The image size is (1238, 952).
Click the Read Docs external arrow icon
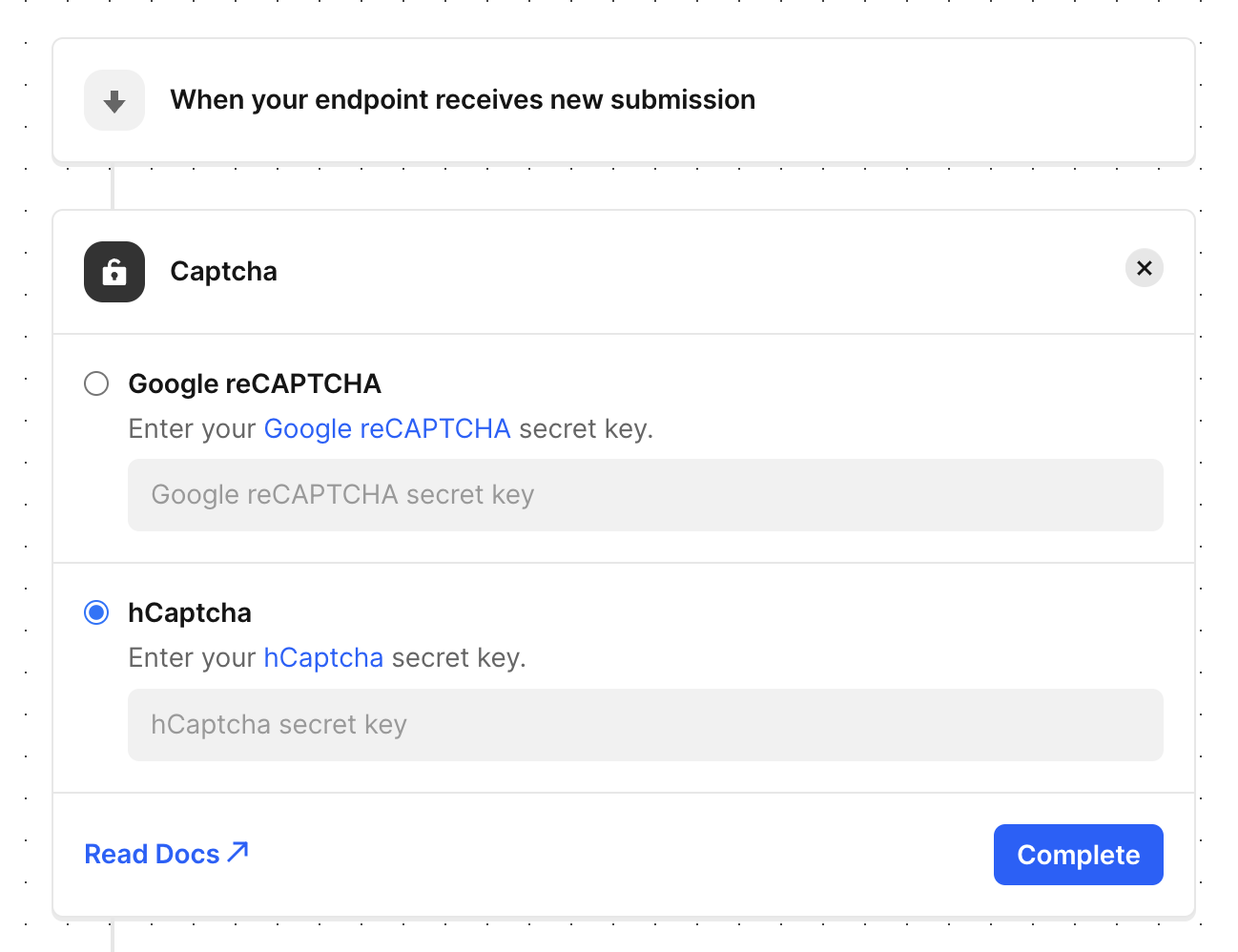coord(238,852)
